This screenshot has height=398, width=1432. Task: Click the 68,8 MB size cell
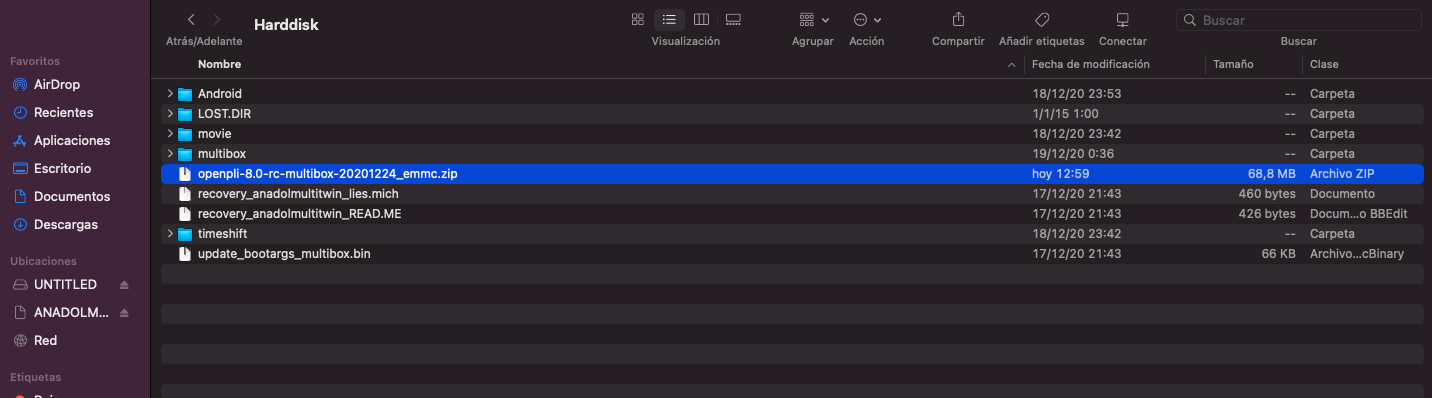[1271, 173]
